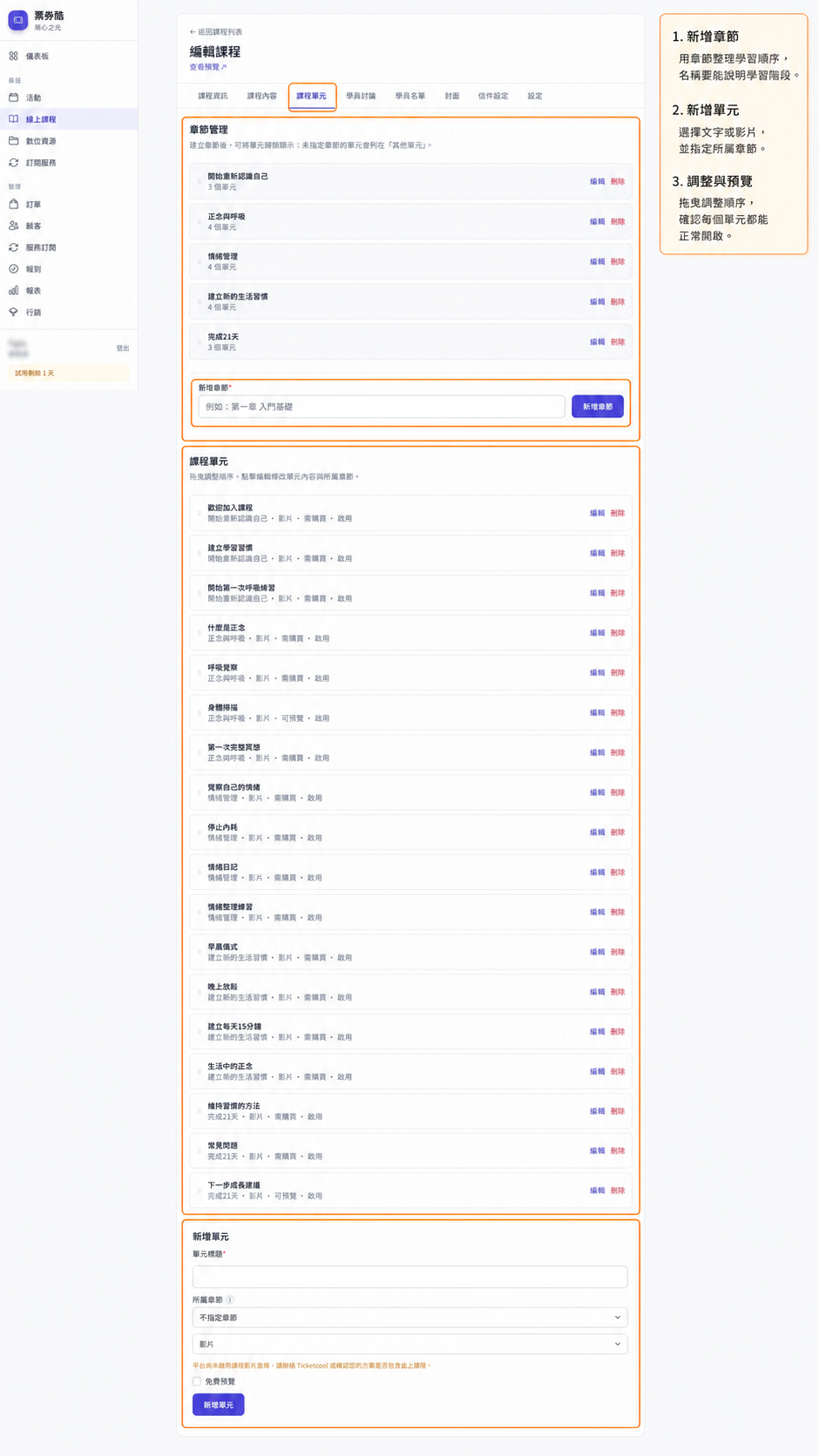Open the 查看預覽 preview link

[207, 67]
